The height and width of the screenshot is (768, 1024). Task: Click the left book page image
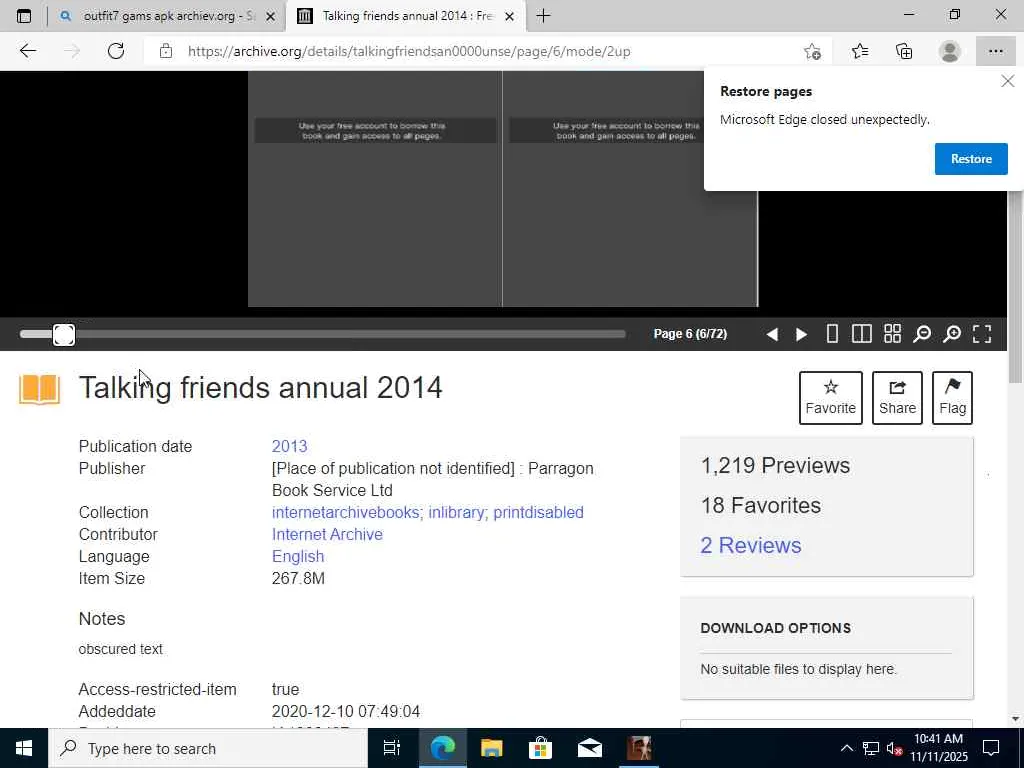(375, 189)
